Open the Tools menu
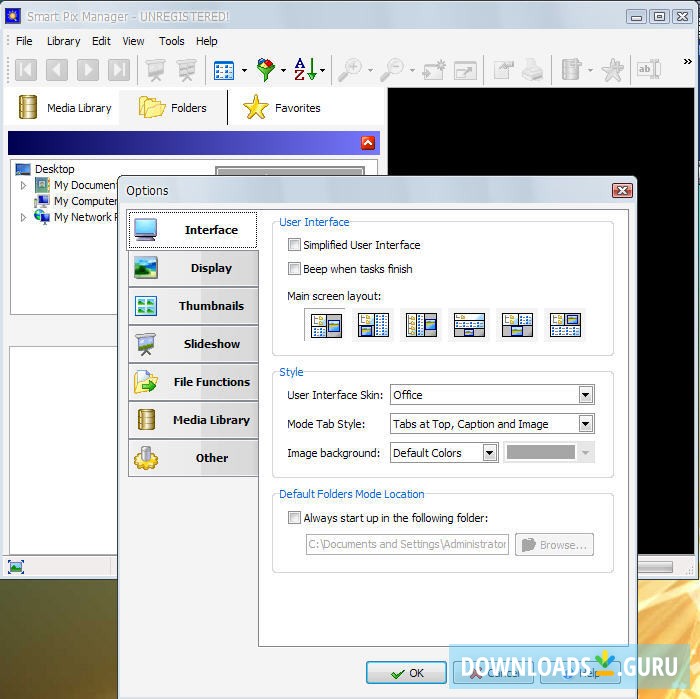Screen dimensions: 700x699 pos(171,41)
